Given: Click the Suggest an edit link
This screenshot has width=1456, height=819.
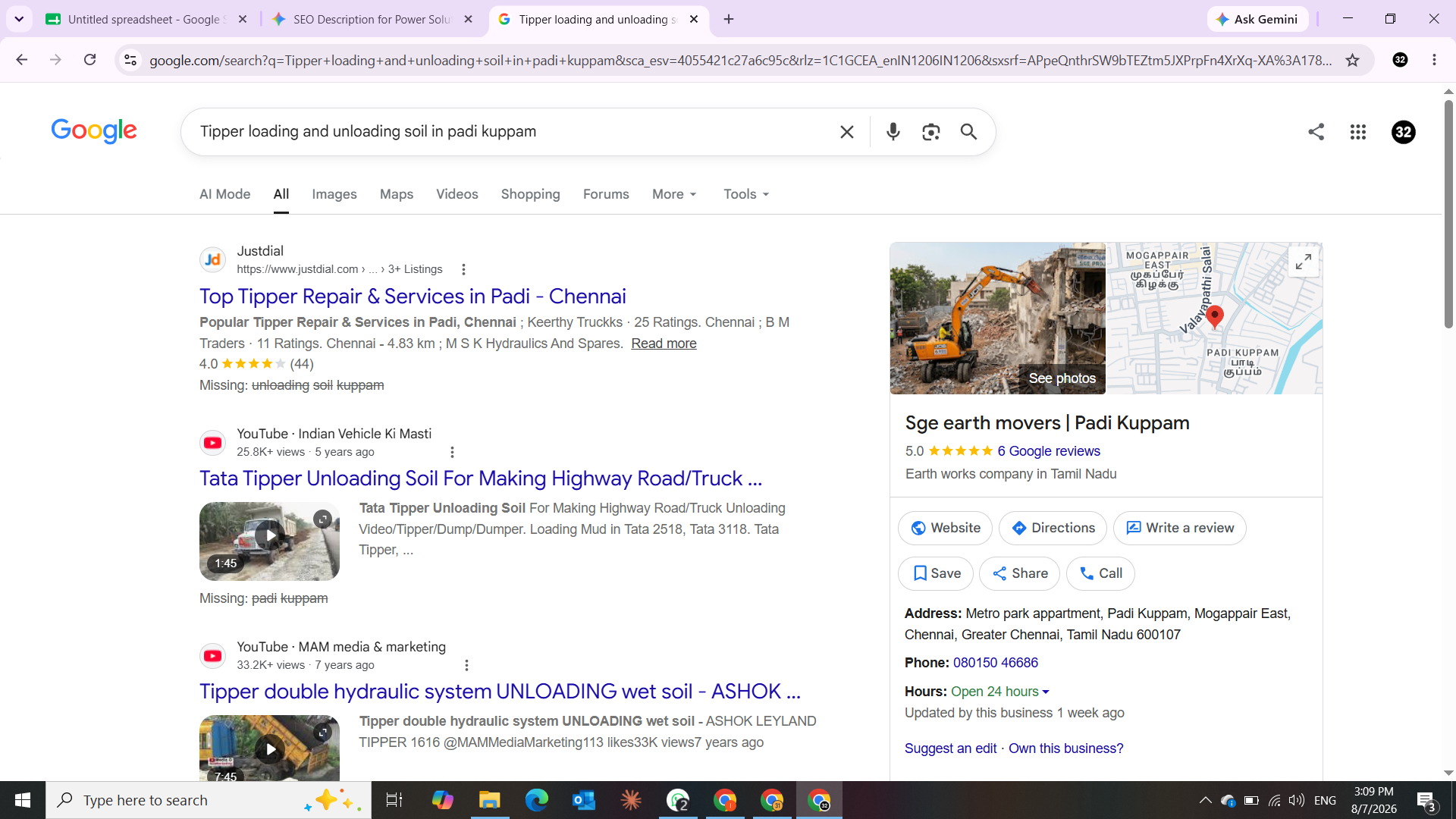Looking at the screenshot, I should [x=950, y=748].
